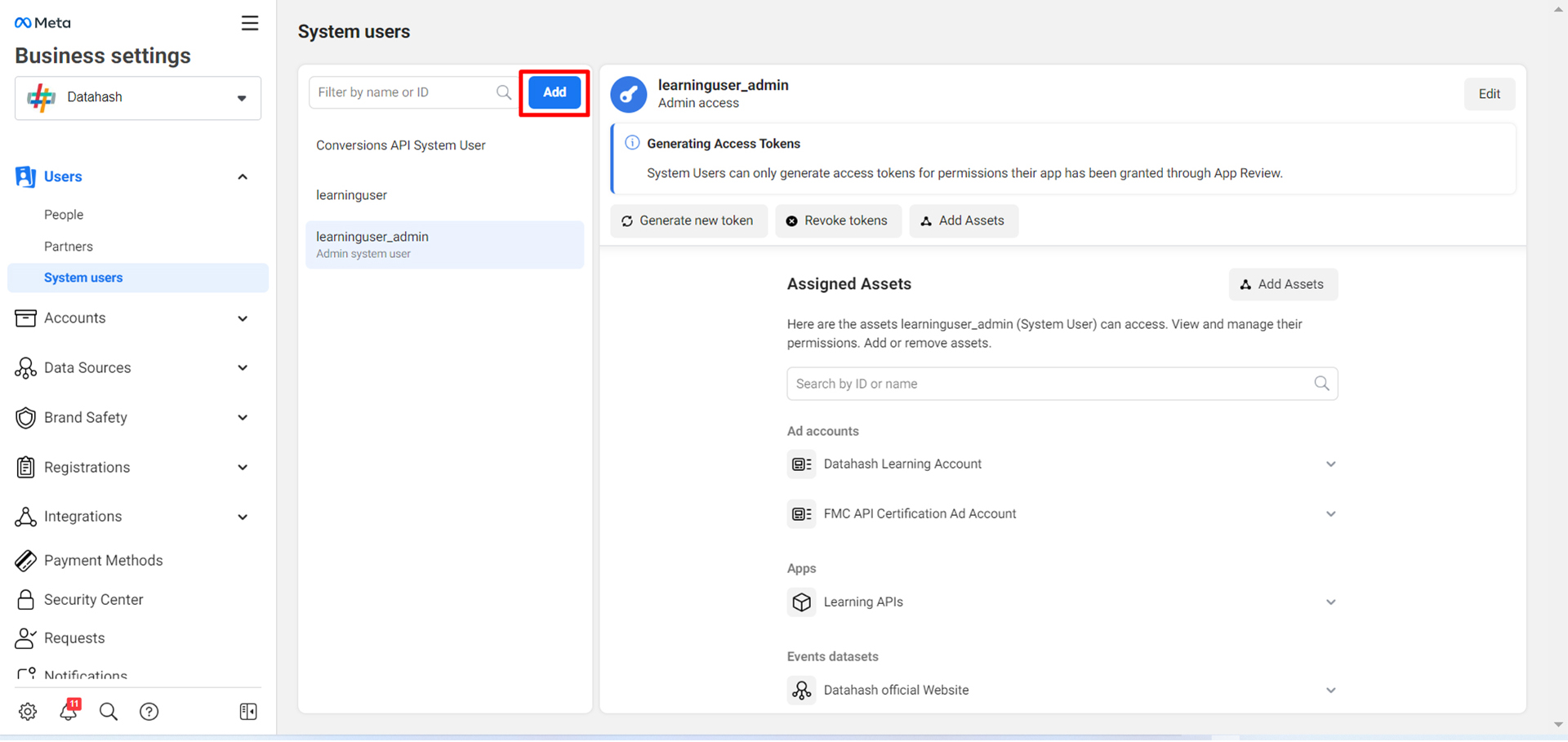Click the Edit button

tap(1489, 94)
